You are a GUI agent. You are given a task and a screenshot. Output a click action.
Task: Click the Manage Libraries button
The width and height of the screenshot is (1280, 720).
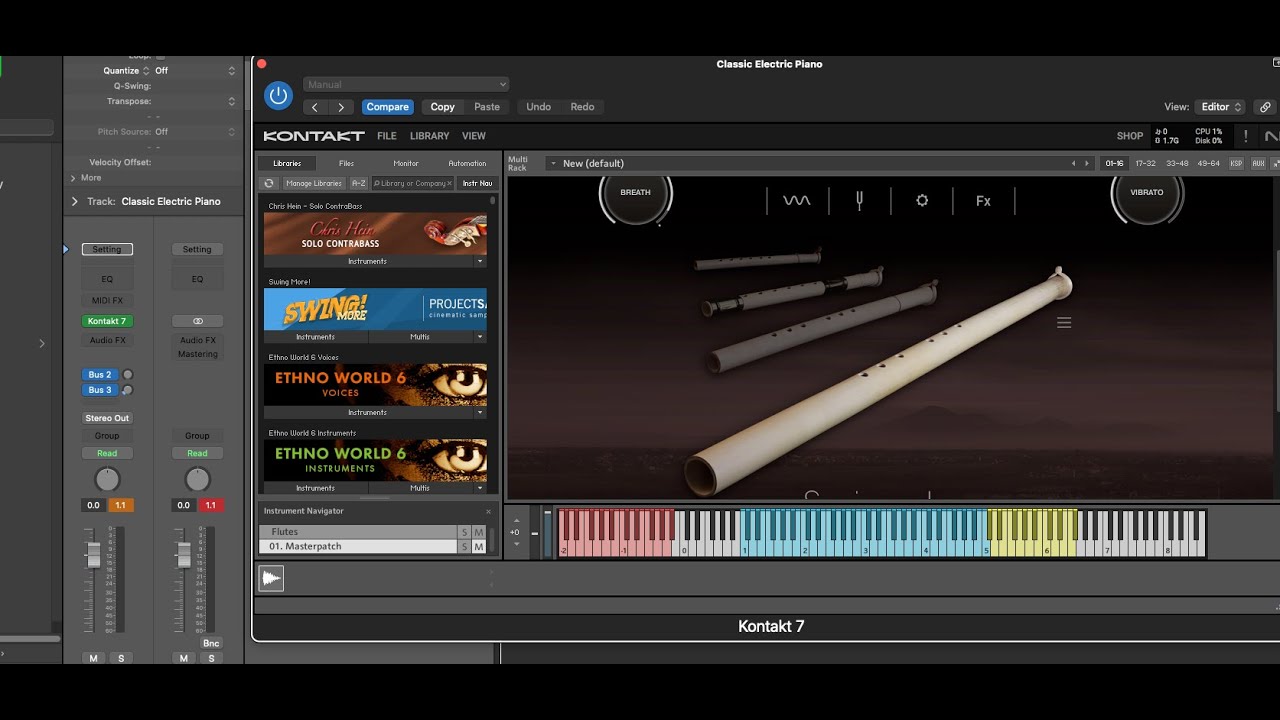pos(314,183)
